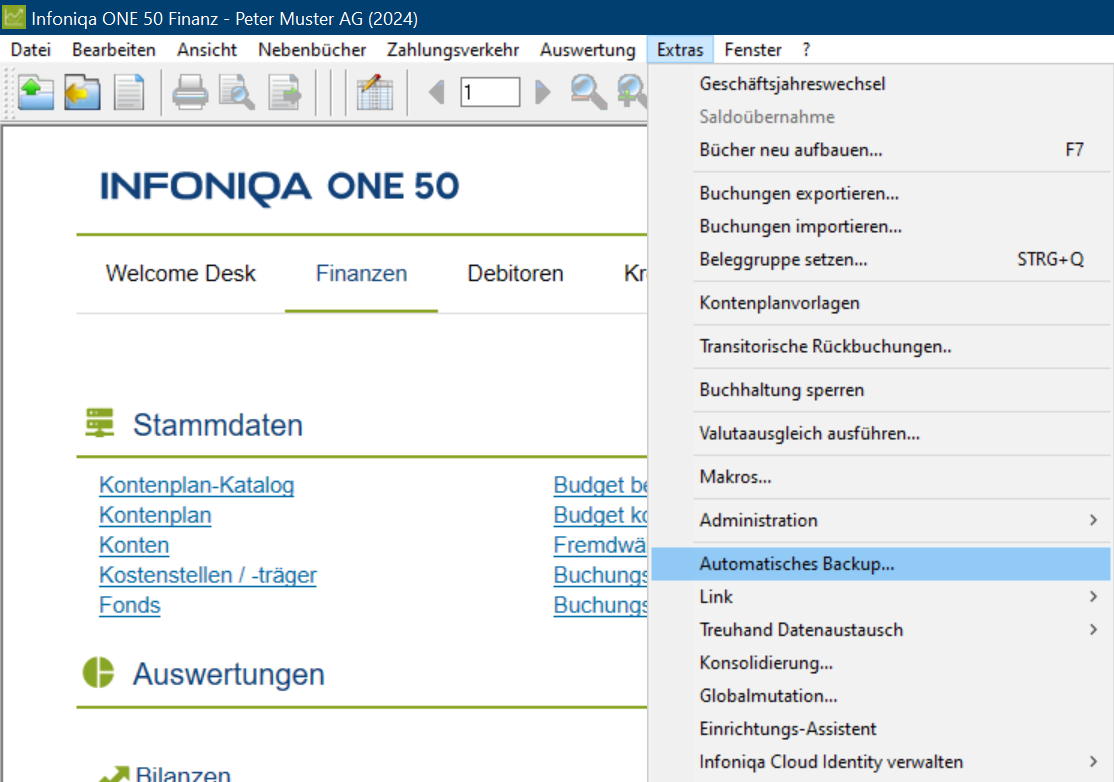
Task: Click the Infoniqa app icon in title bar
Action: (13, 17)
